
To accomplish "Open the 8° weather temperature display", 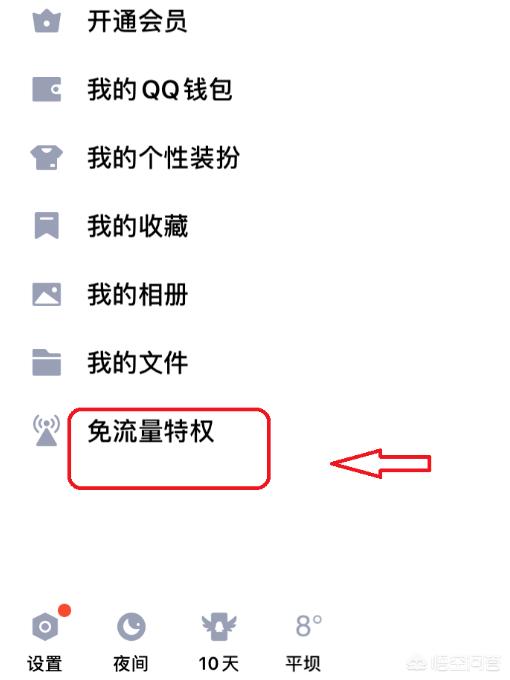I will coord(308,626).
